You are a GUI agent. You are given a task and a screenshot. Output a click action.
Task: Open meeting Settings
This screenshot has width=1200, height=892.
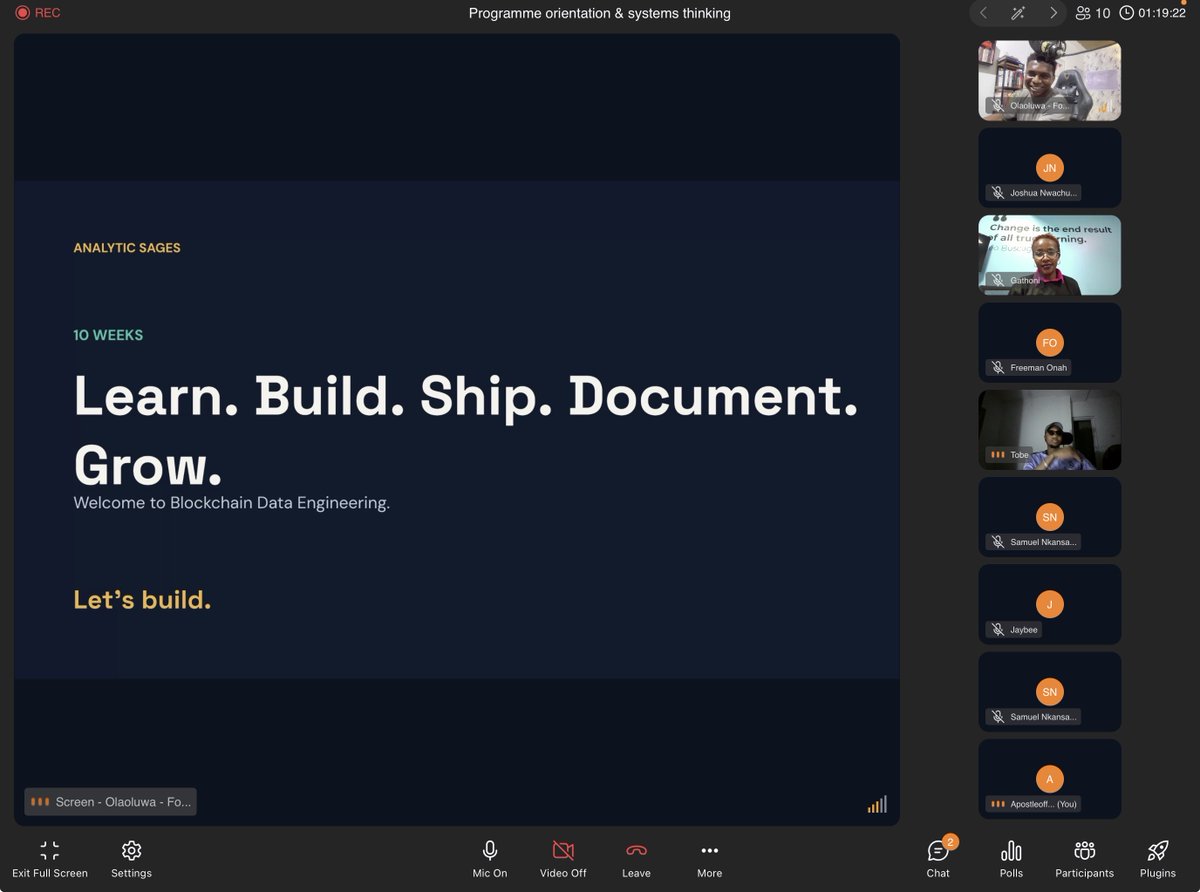(x=131, y=859)
